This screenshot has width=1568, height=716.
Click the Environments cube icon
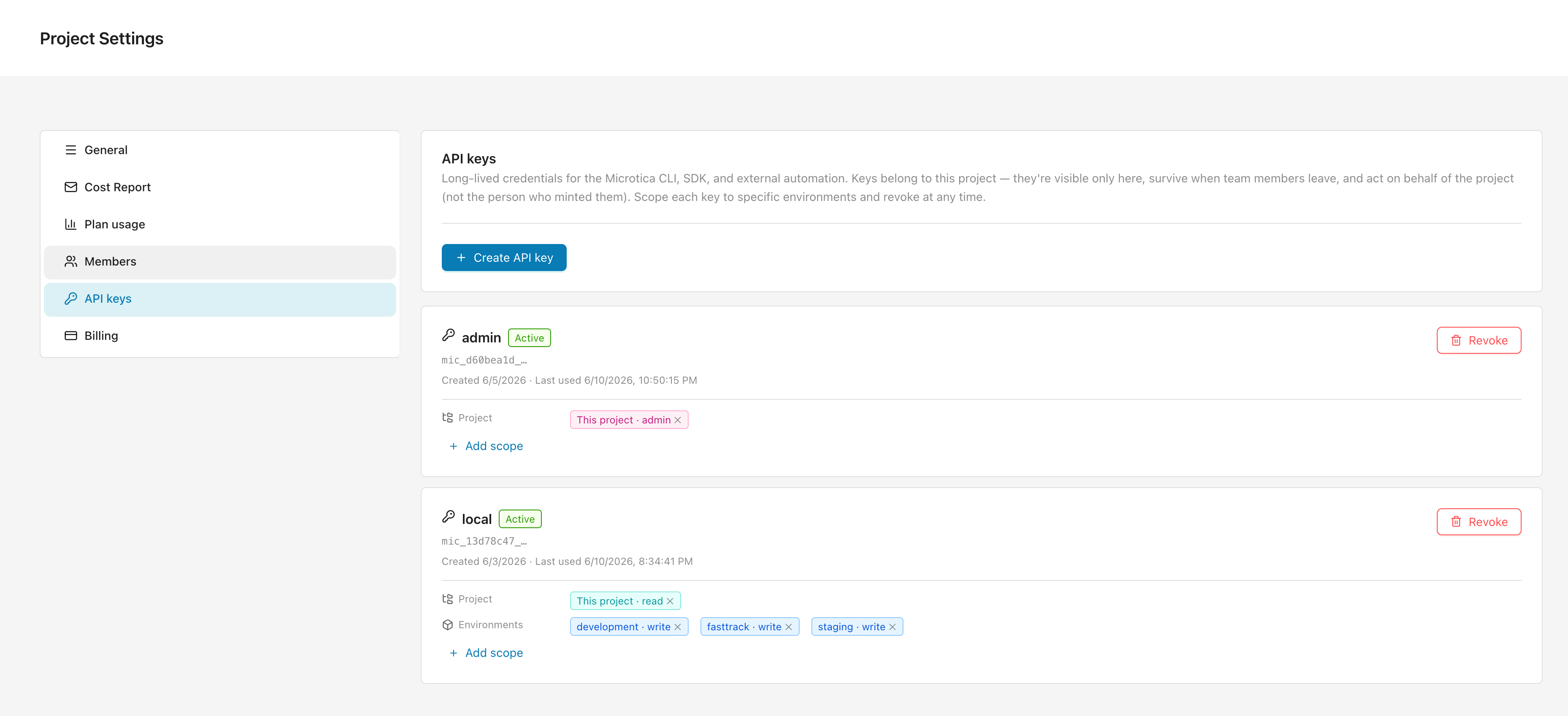click(x=448, y=625)
